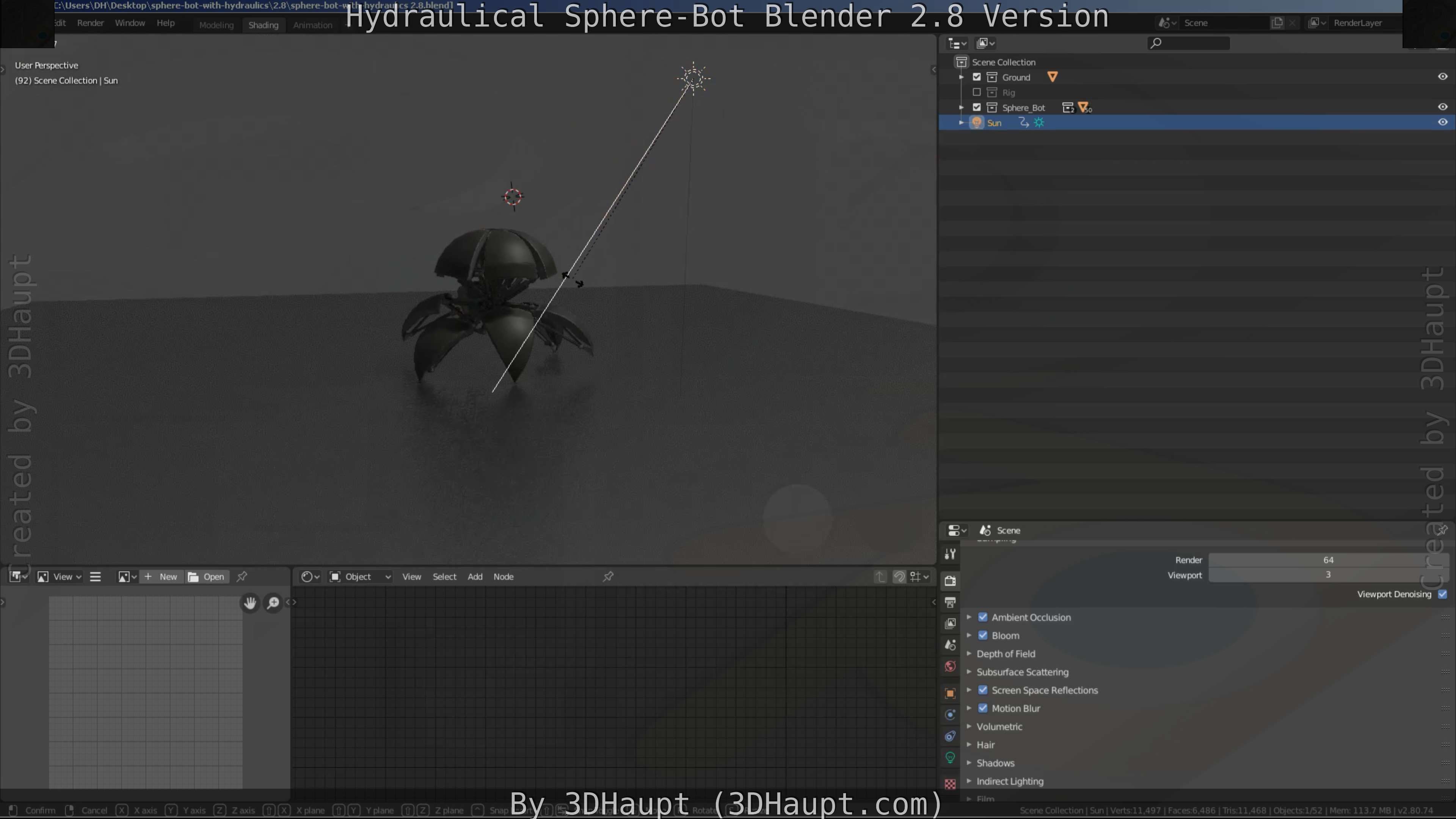
Task: Open the Object shader type dropdown
Action: pos(360,576)
